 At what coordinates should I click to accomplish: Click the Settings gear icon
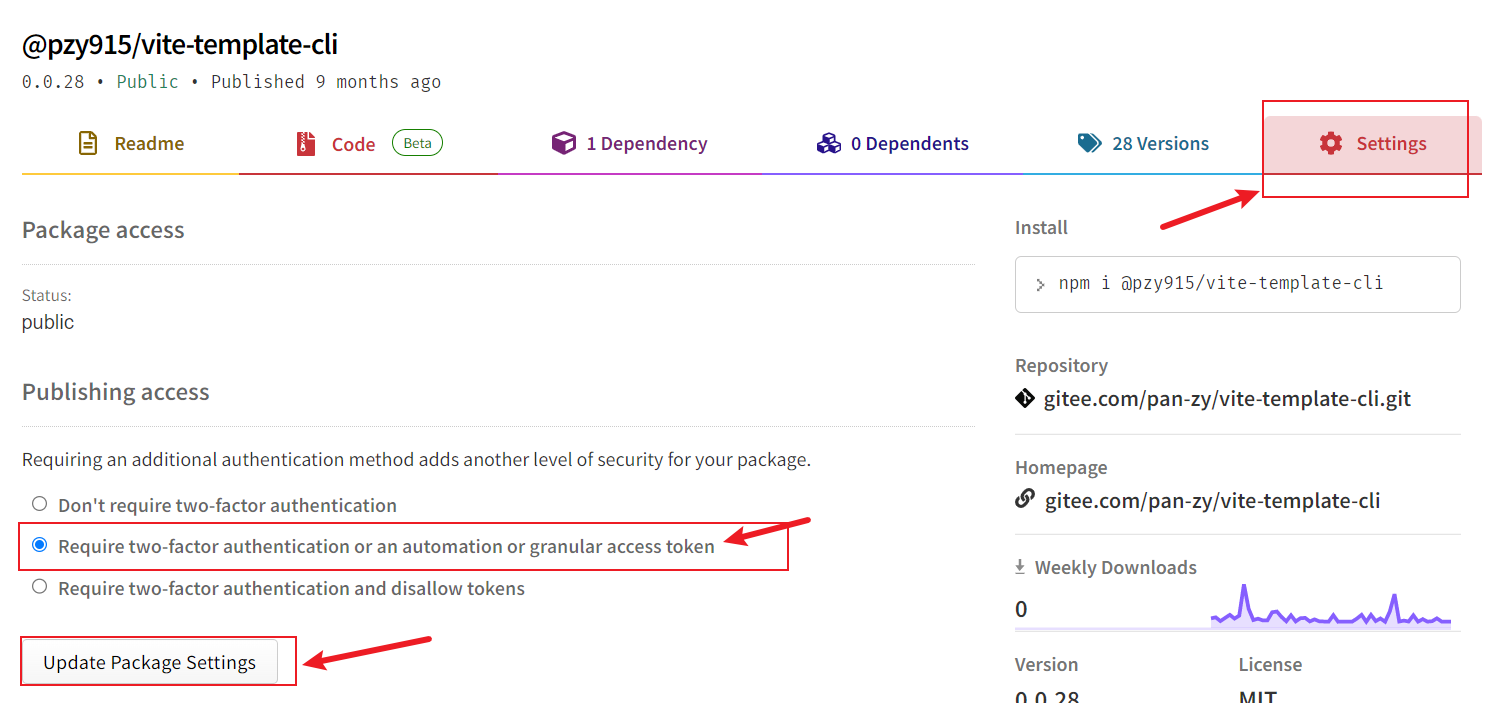click(1330, 144)
